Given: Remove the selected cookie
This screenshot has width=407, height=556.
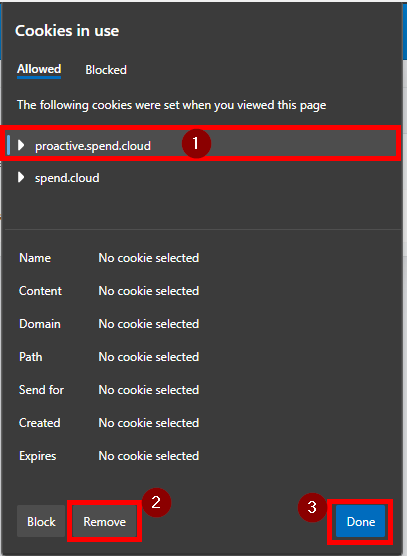Looking at the screenshot, I should [105, 522].
